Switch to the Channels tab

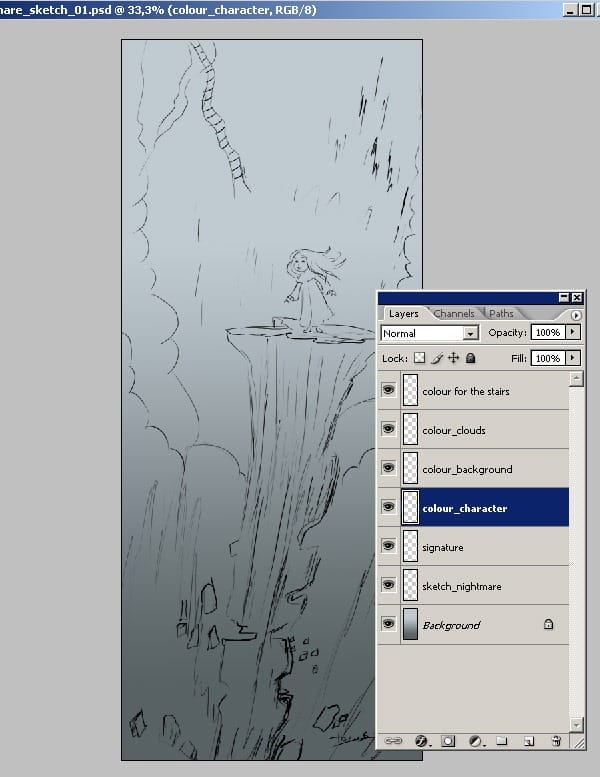pos(454,314)
